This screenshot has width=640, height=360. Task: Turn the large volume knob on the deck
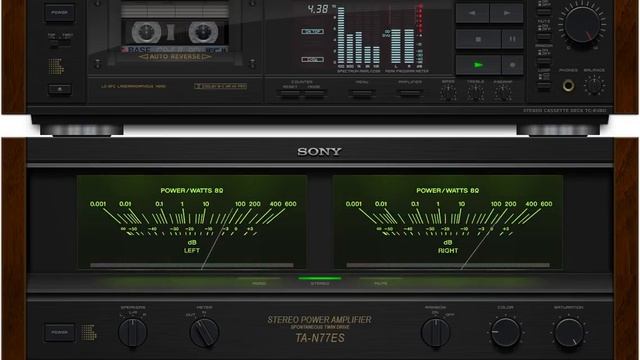click(x=582, y=24)
